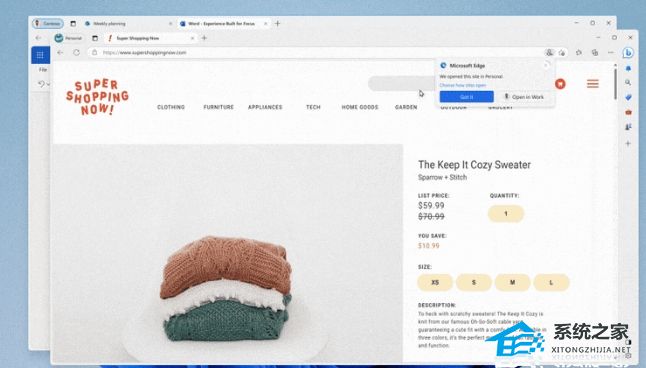Image resolution: width=646 pixels, height=368 pixels.
Task: Open new tab in back Contoso window
Action: [277, 23]
